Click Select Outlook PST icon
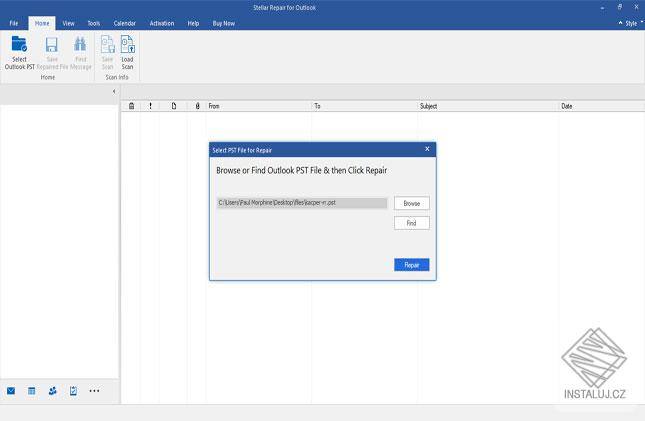The height and width of the screenshot is (421, 645). point(19,44)
